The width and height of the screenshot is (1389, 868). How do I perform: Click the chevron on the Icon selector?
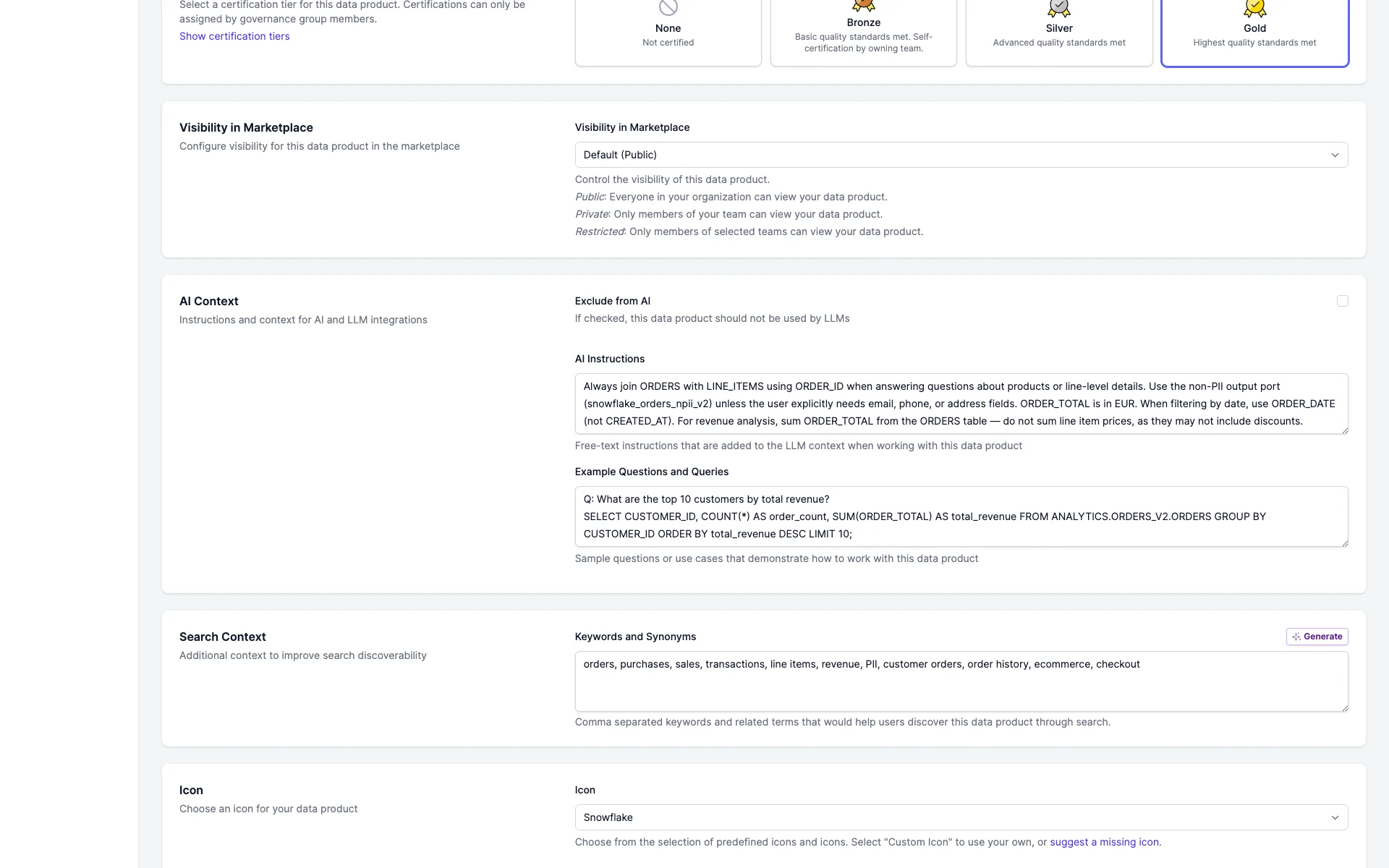click(x=1335, y=817)
